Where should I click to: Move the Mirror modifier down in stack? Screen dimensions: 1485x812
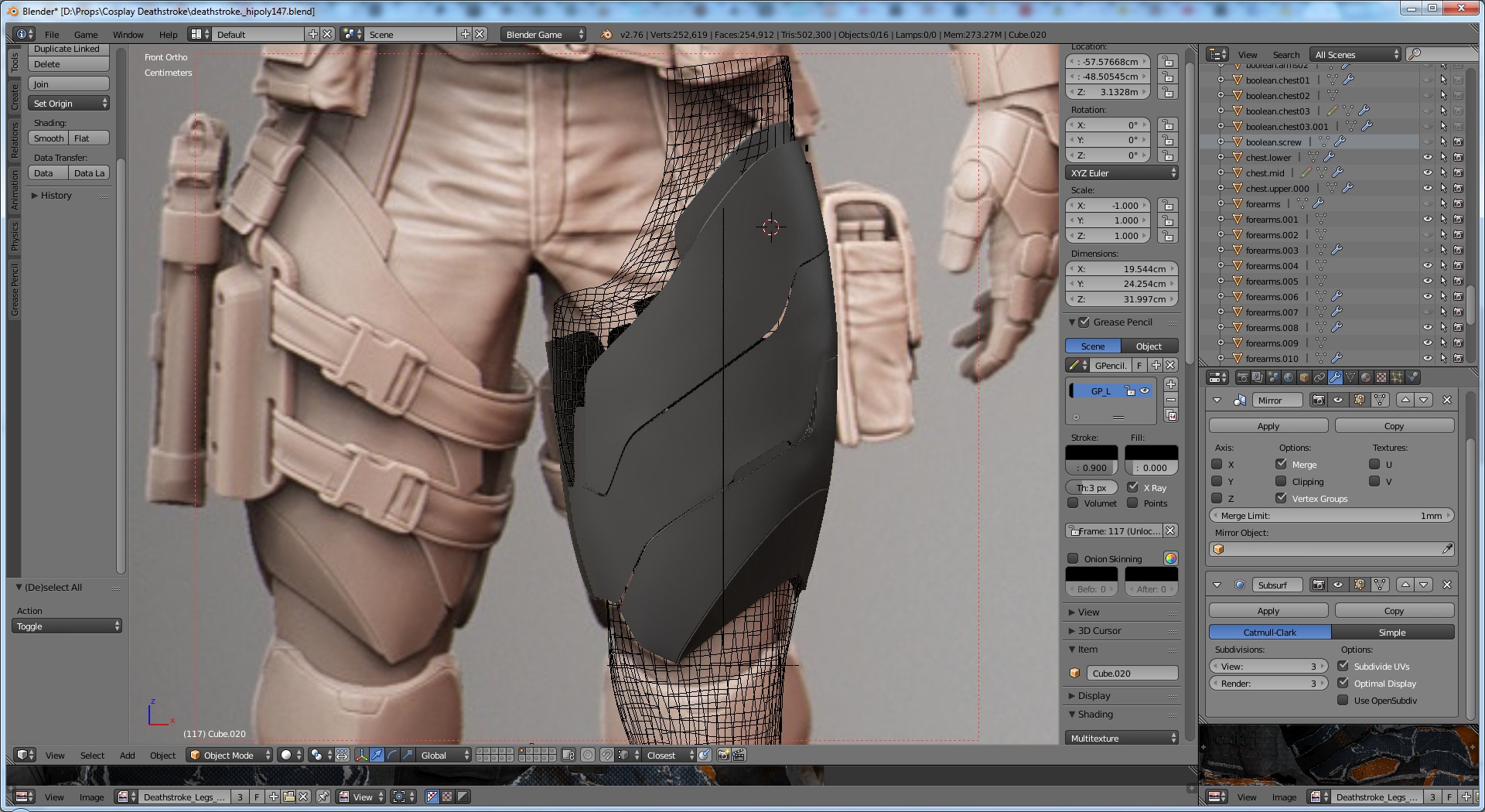click(1424, 400)
